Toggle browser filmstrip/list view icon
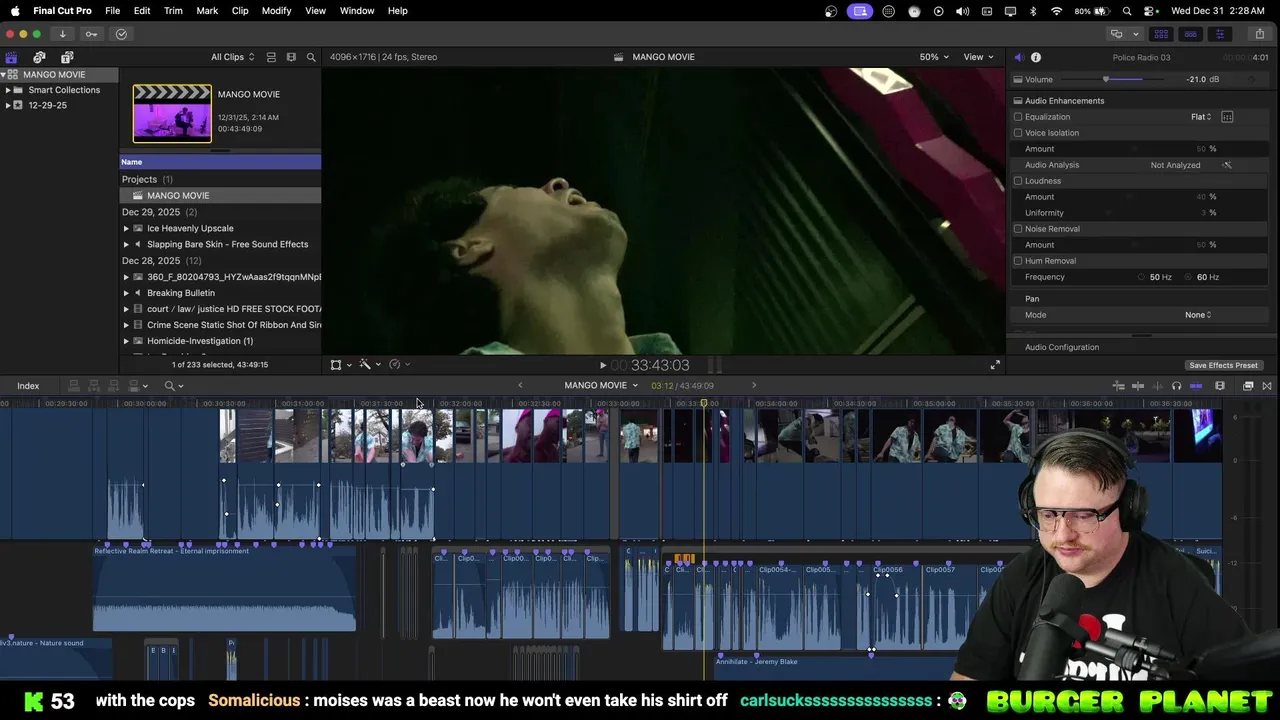Screen dimensions: 1280x720 point(271,57)
